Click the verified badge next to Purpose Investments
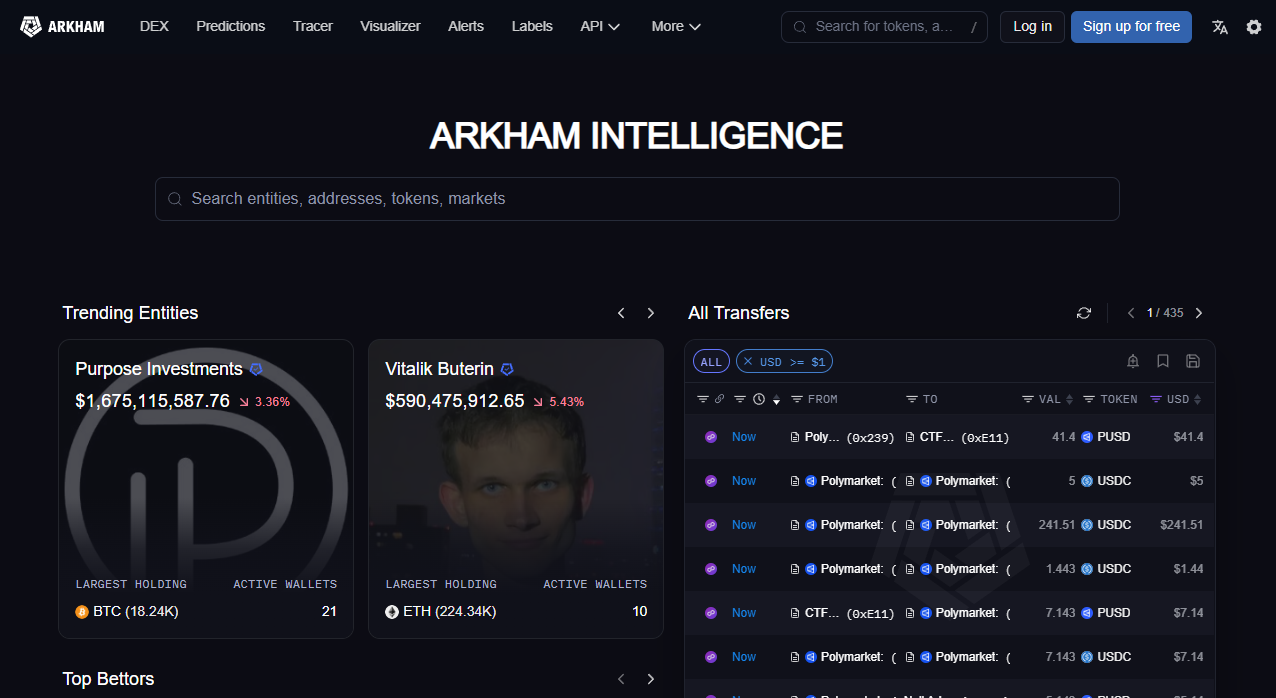The width and height of the screenshot is (1276, 698). (x=256, y=369)
